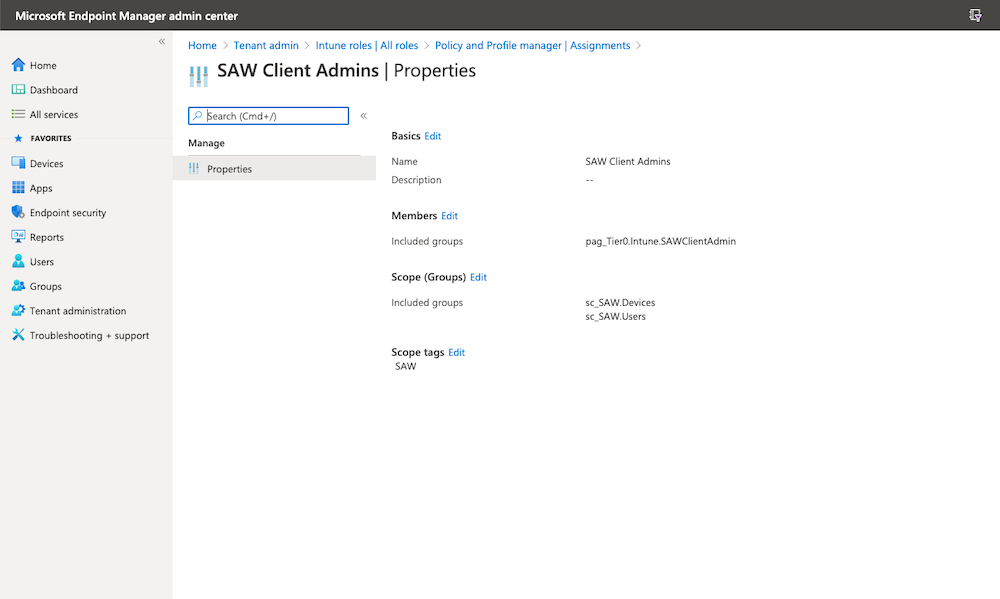Select the Properties menu item

point(229,169)
